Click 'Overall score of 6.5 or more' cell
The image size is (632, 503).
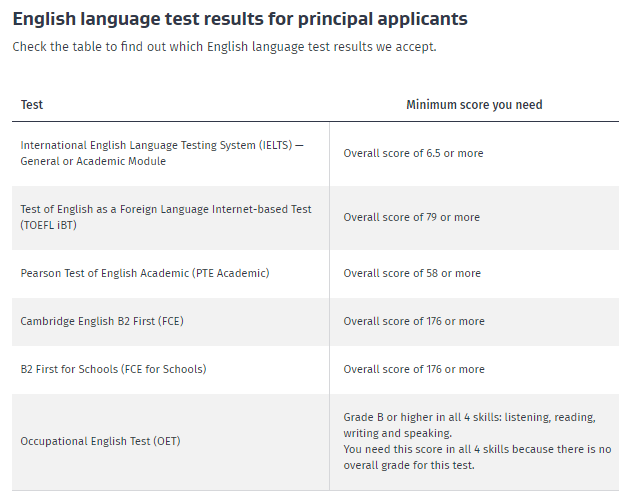pos(474,153)
